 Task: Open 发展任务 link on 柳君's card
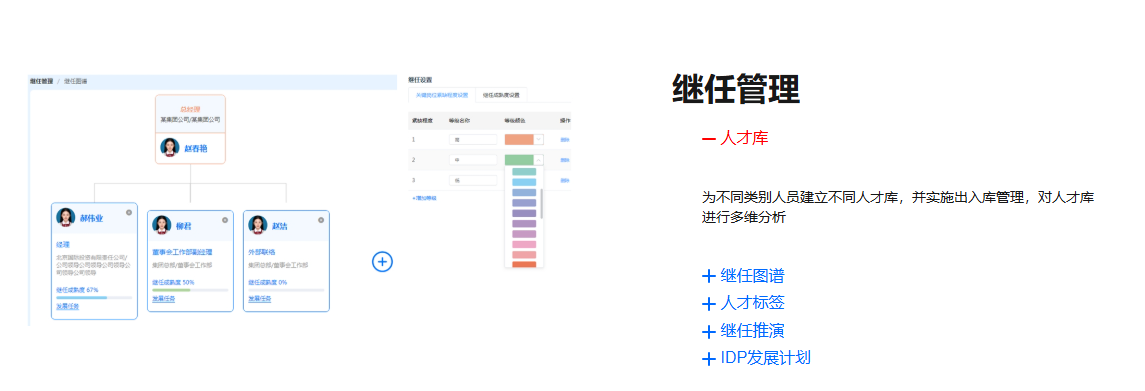164,299
